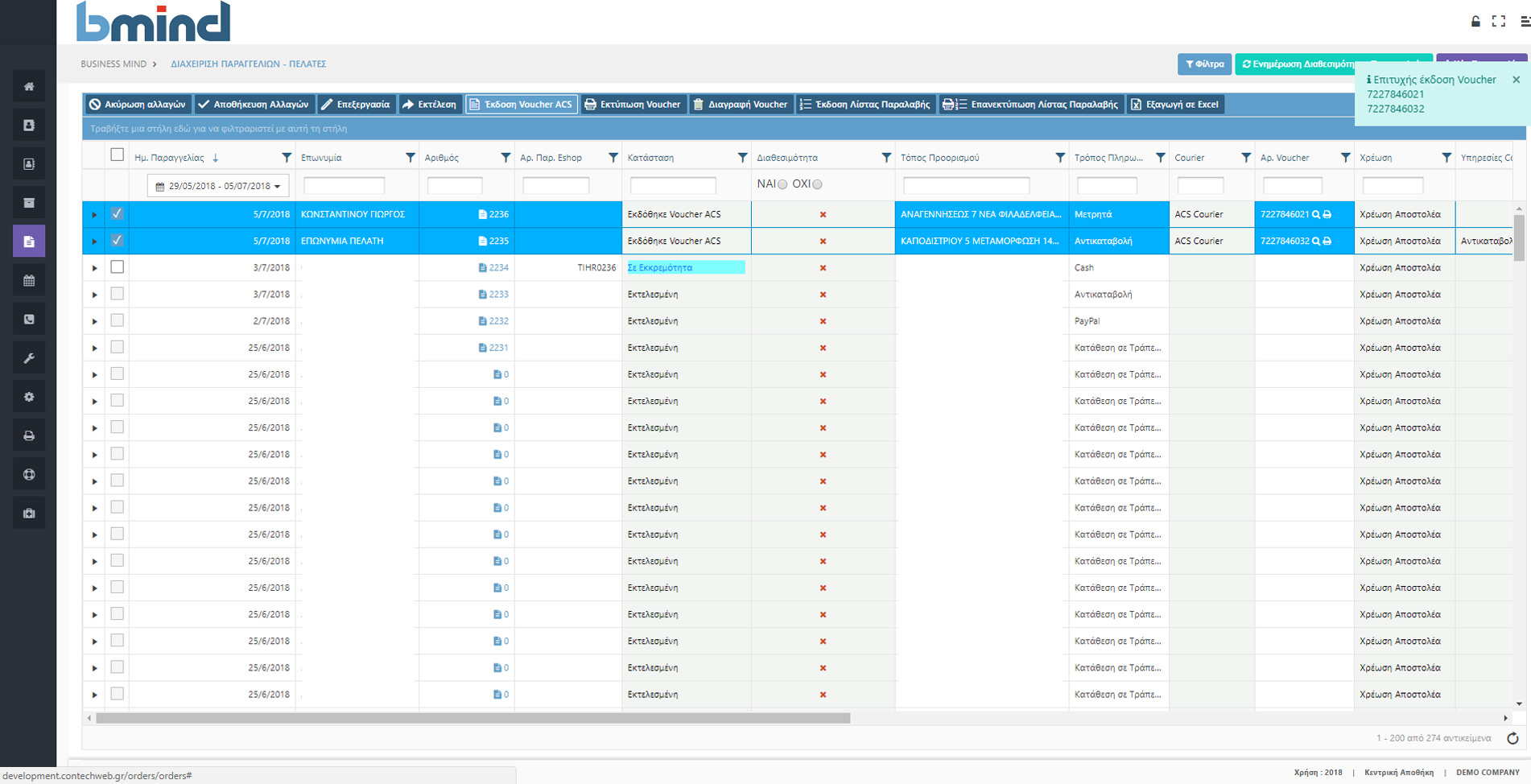Expand row of order 2236

coord(94,215)
